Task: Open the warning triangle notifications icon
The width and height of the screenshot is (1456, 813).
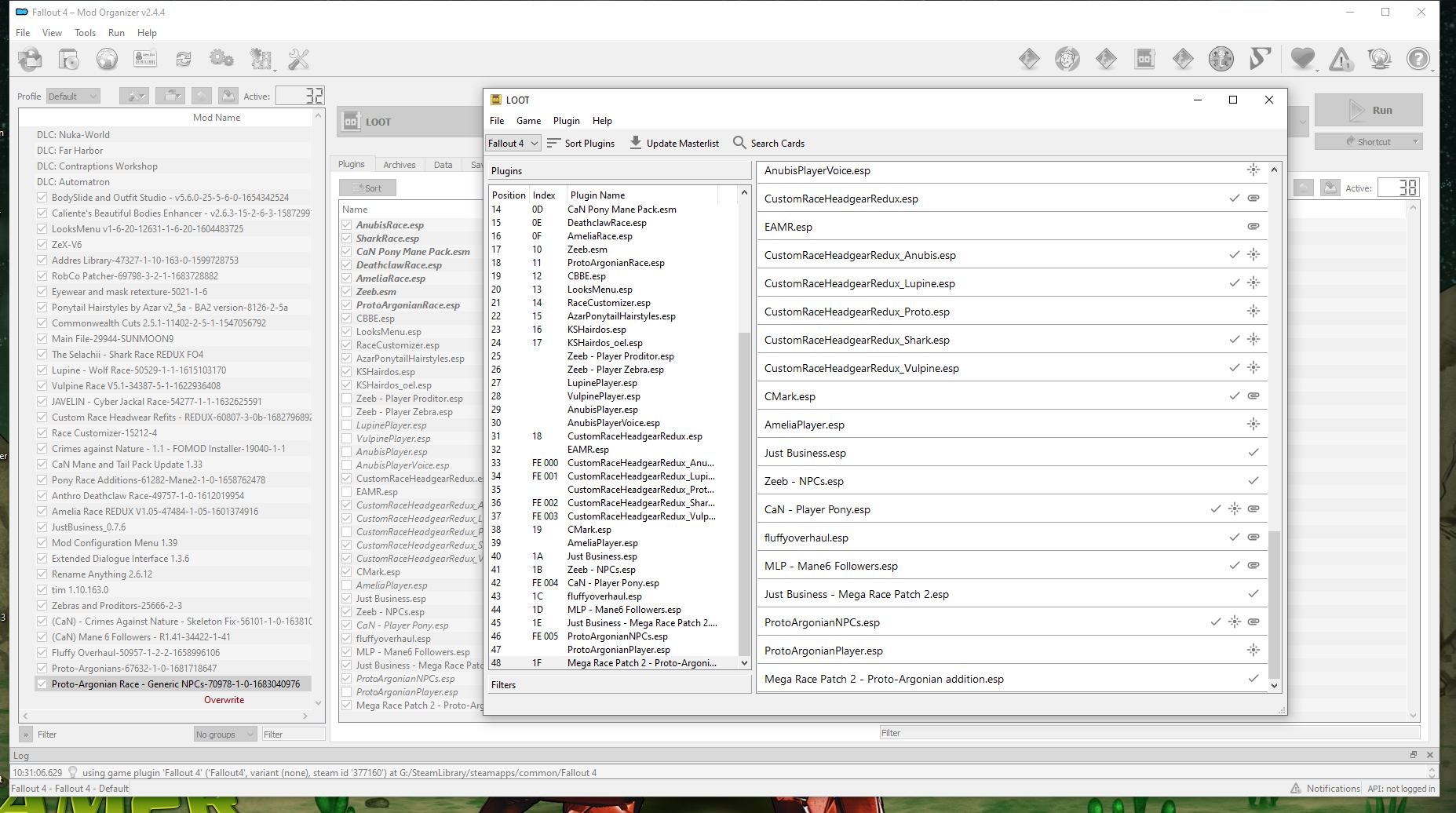Action: [x=1341, y=59]
